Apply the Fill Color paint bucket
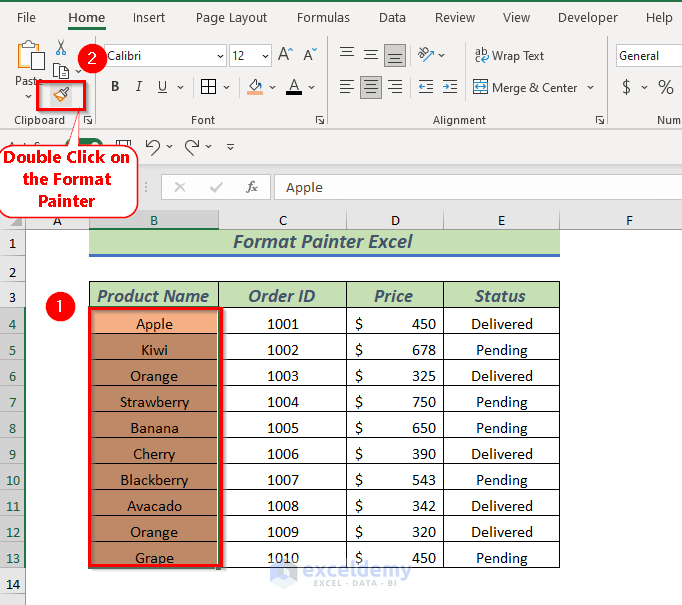Image resolution: width=682 pixels, height=605 pixels. [255, 87]
